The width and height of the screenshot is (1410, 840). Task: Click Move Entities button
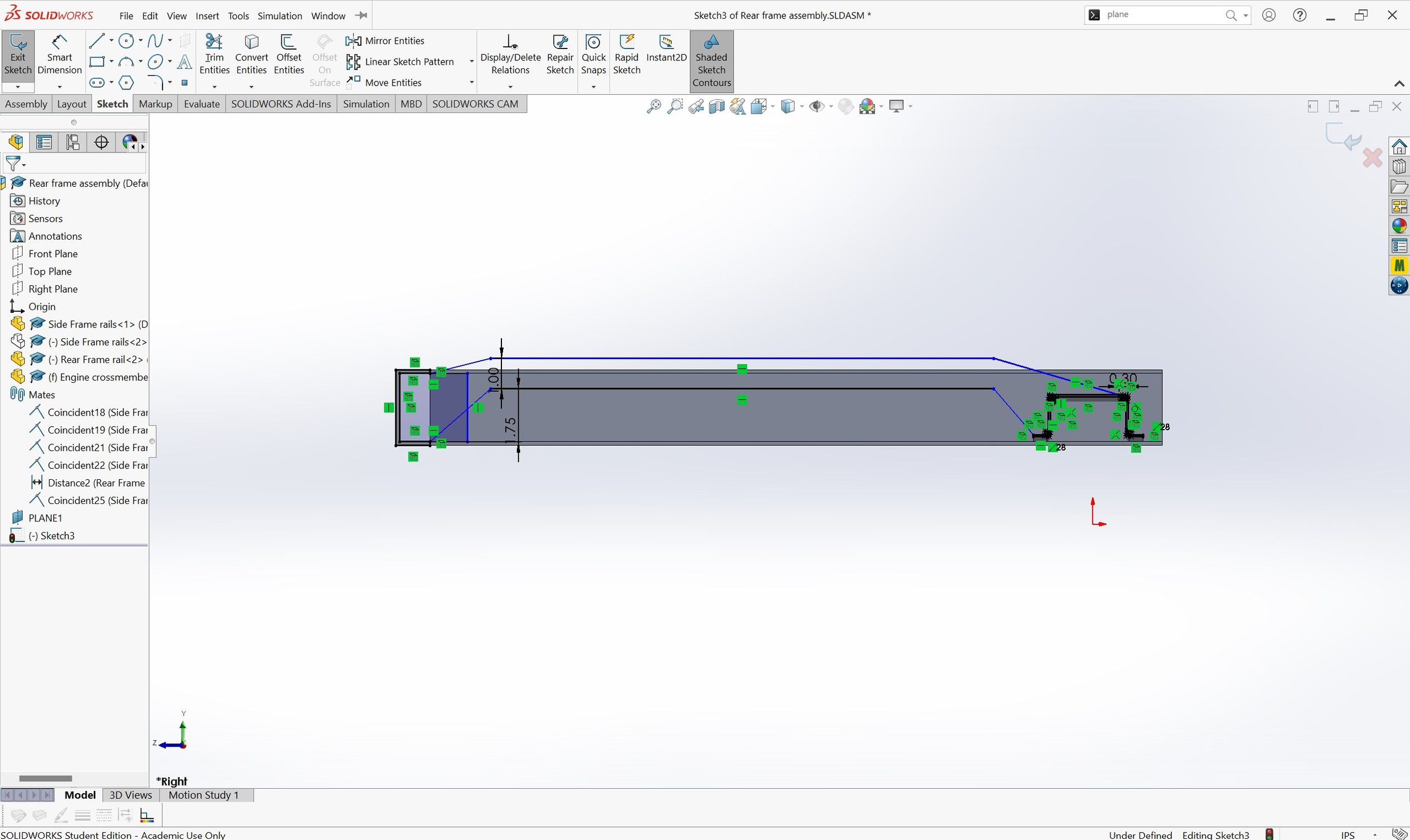[x=385, y=83]
